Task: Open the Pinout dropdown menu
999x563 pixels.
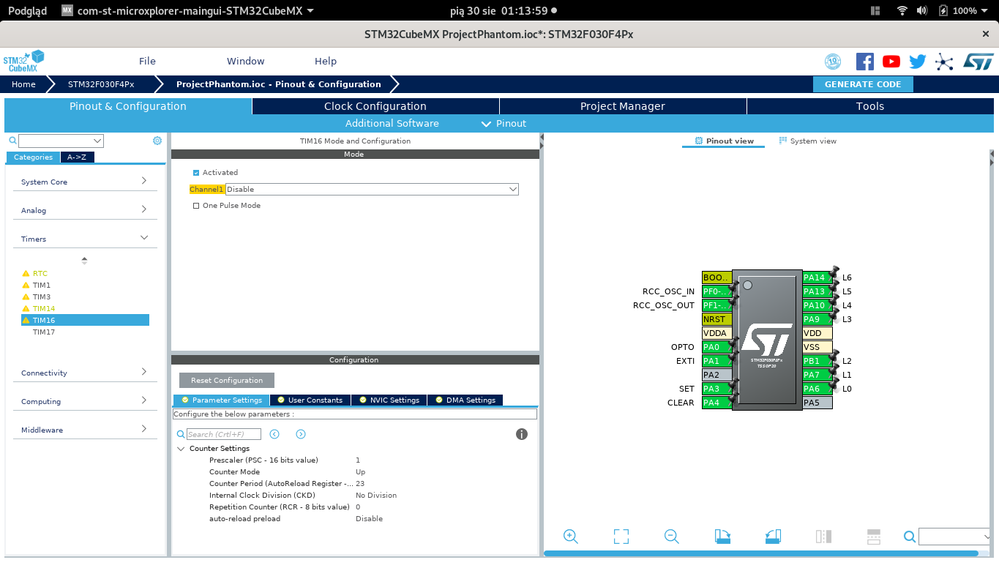Action: tap(503, 124)
